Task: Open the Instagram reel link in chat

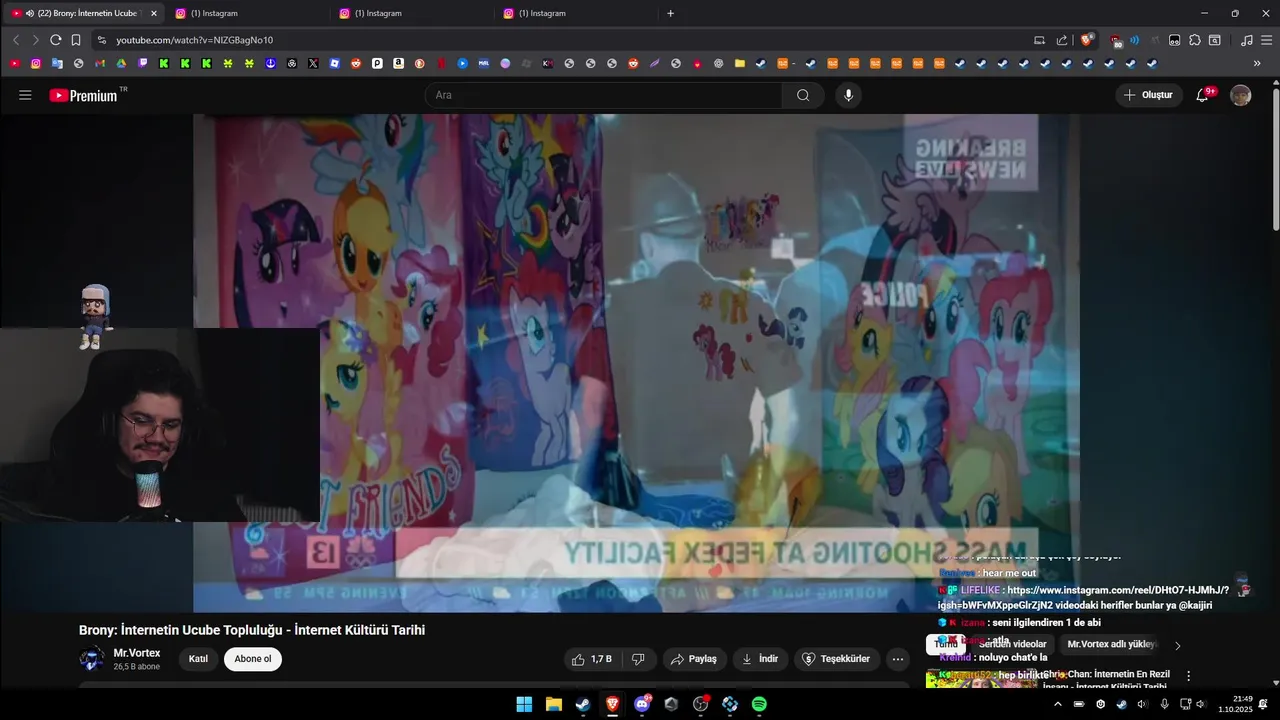Action: [1083, 598]
